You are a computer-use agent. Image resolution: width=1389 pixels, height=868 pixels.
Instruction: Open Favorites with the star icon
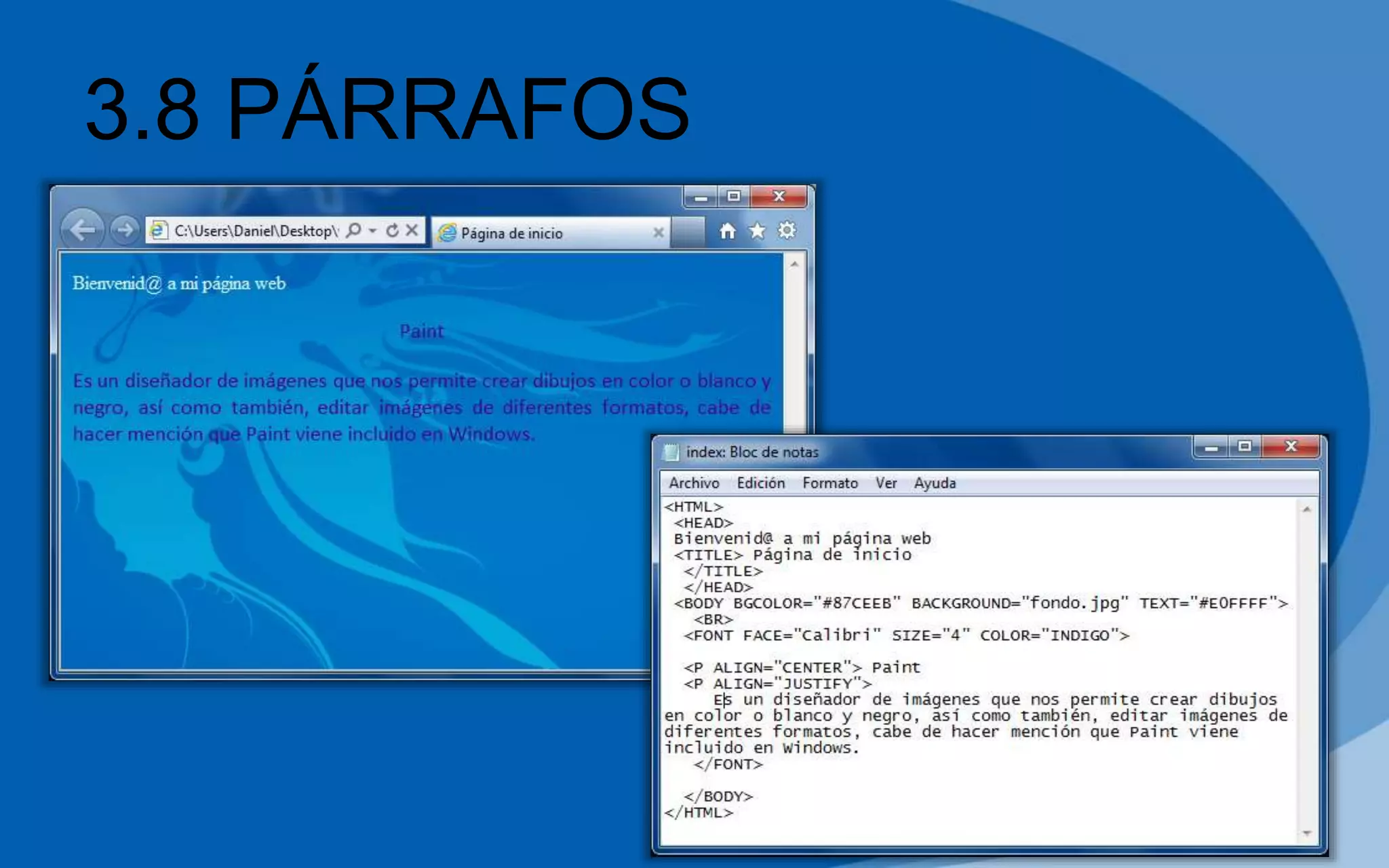click(x=757, y=231)
